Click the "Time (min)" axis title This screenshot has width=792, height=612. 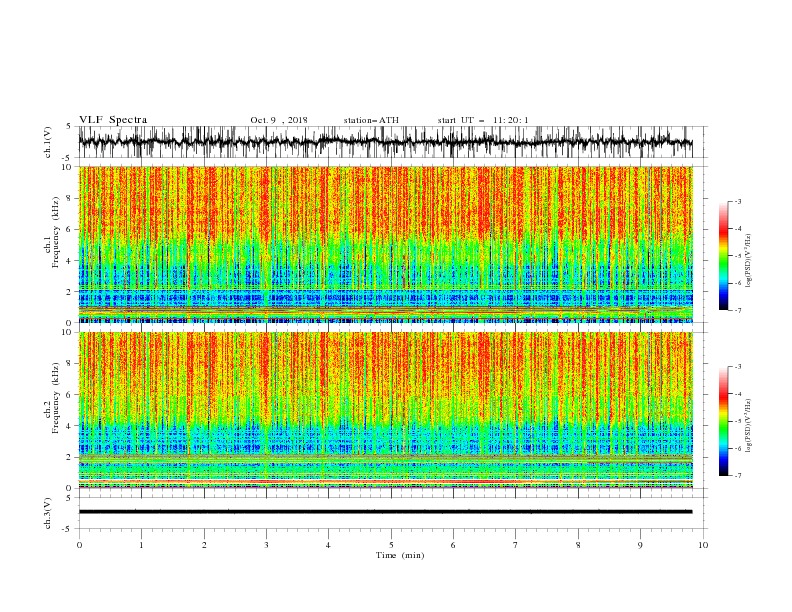(400, 555)
